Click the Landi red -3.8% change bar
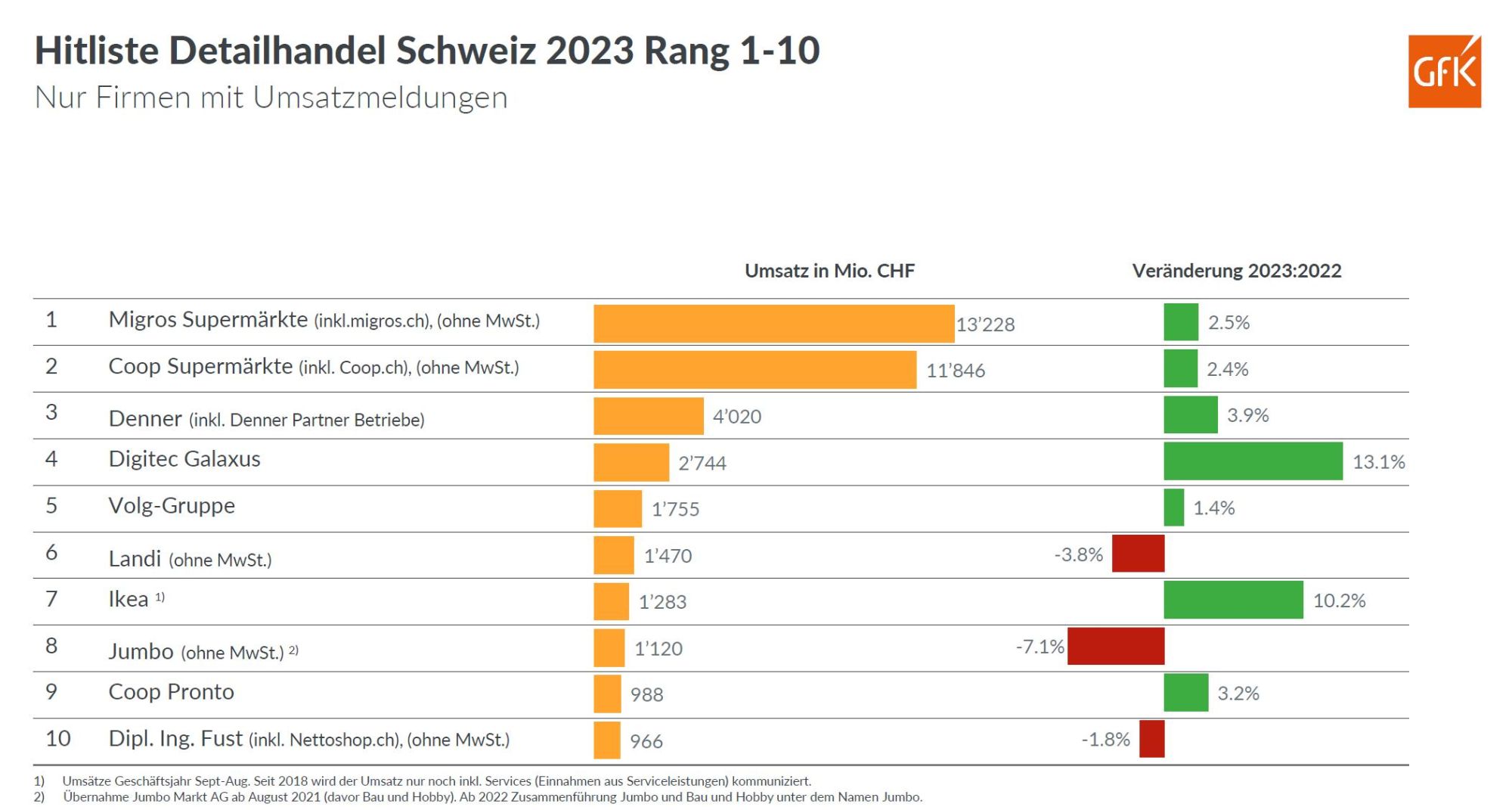Viewport: 1512px width, 810px height. [1138, 554]
